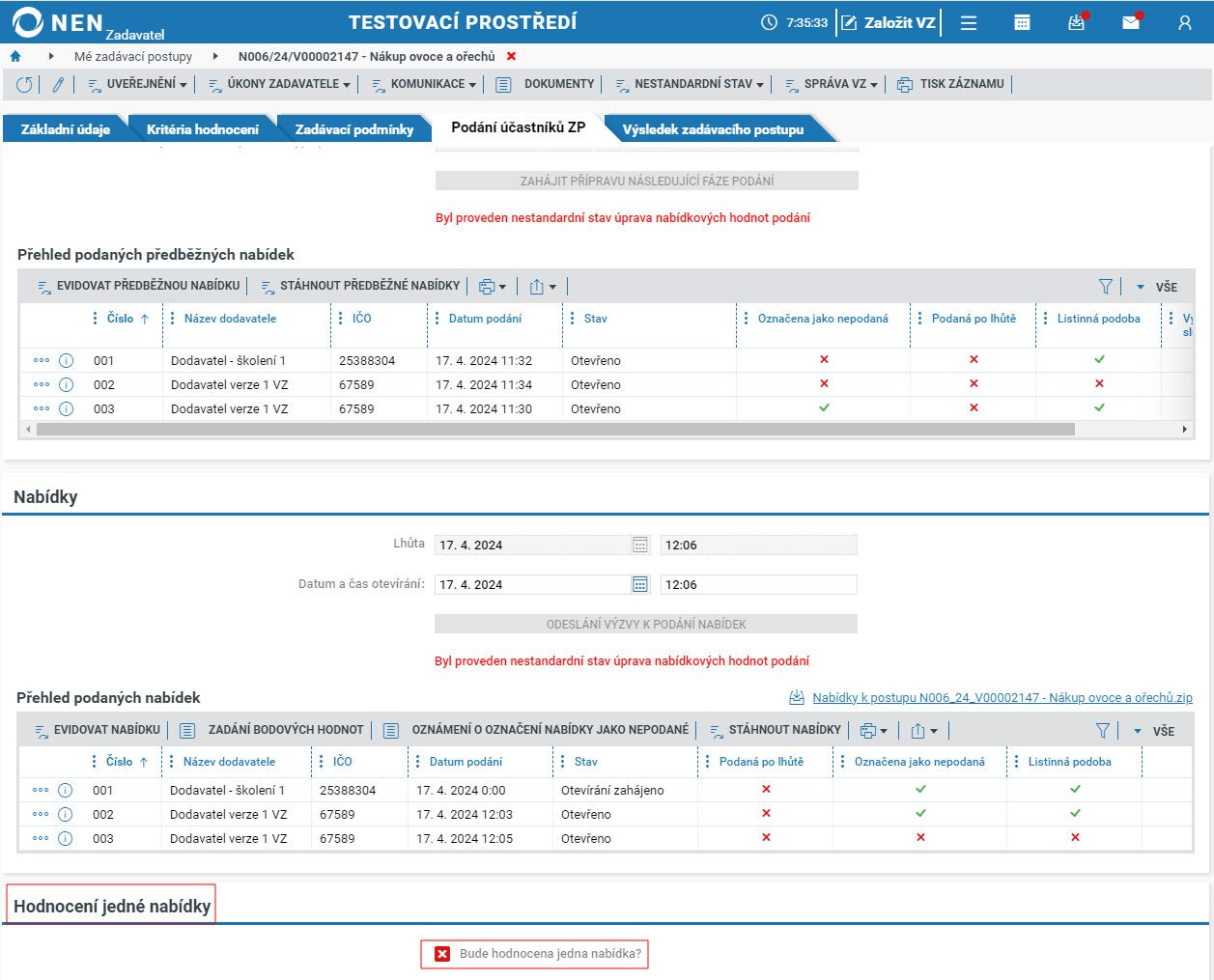Viewport: 1214px width, 980px height.
Task: Open VŠE filter dropdown in offers table
Action: tap(1154, 731)
